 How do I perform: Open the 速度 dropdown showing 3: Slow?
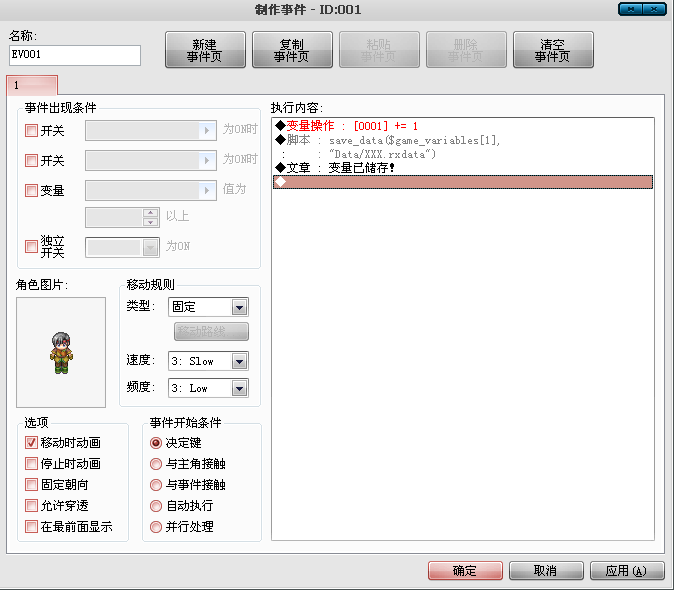208,361
